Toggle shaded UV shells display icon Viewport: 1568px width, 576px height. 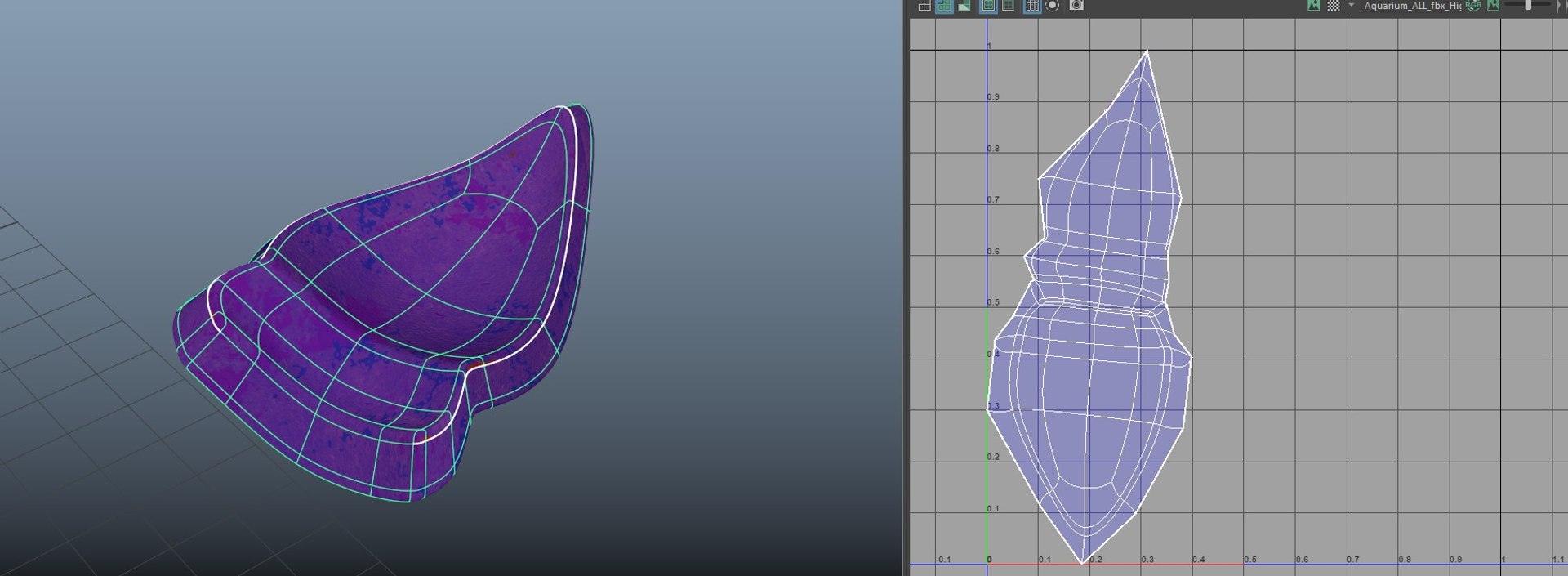[944, 6]
